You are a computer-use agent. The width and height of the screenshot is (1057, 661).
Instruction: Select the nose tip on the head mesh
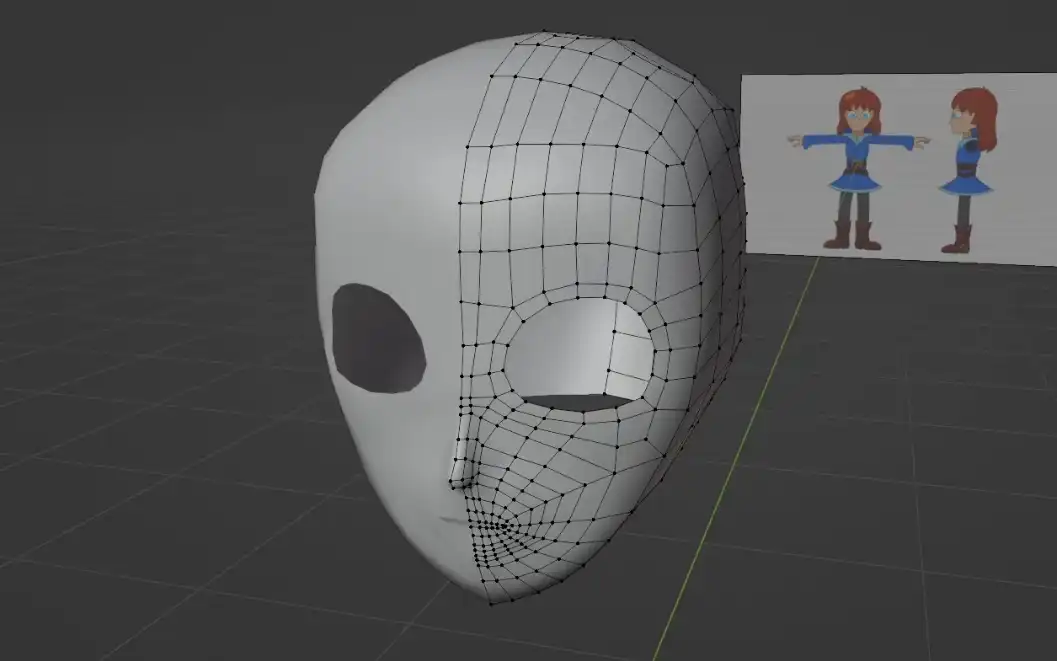pyautogui.click(x=456, y=480)
